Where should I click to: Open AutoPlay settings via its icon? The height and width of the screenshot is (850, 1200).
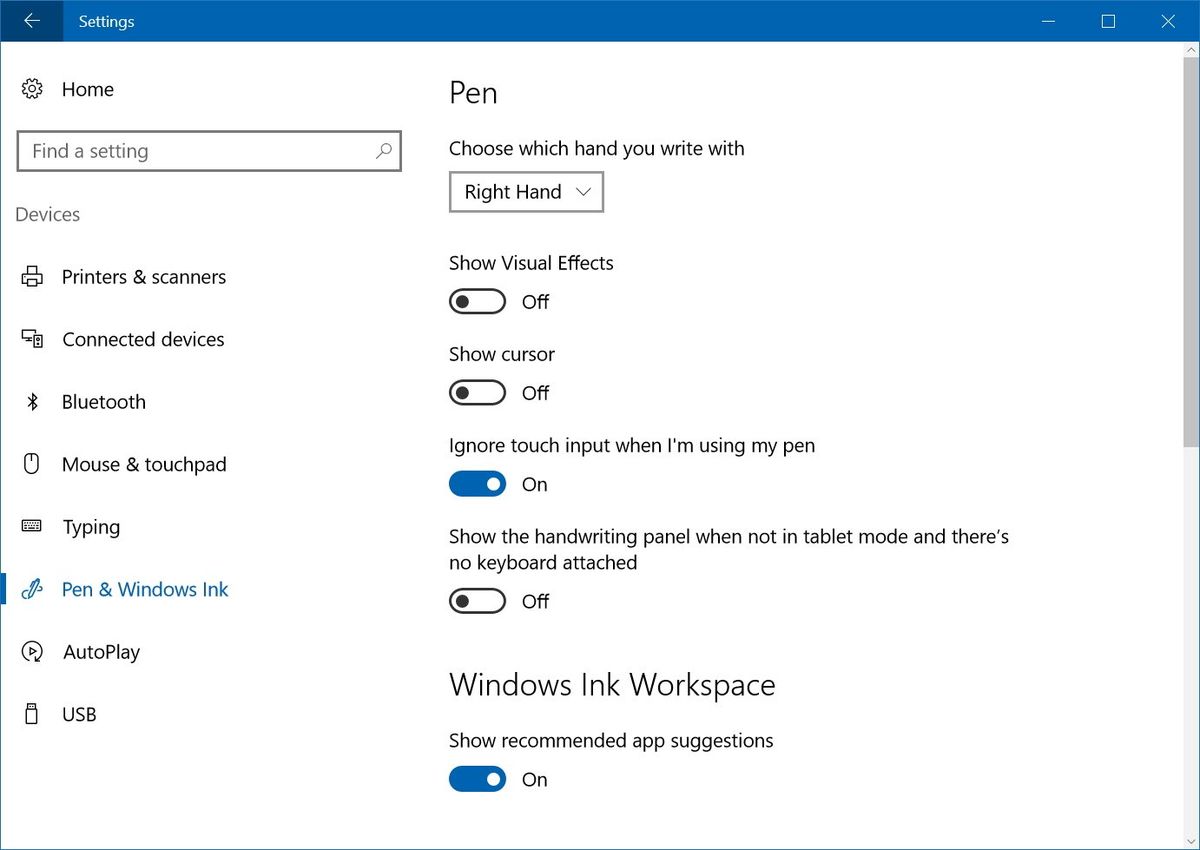[x=31, y=651]
